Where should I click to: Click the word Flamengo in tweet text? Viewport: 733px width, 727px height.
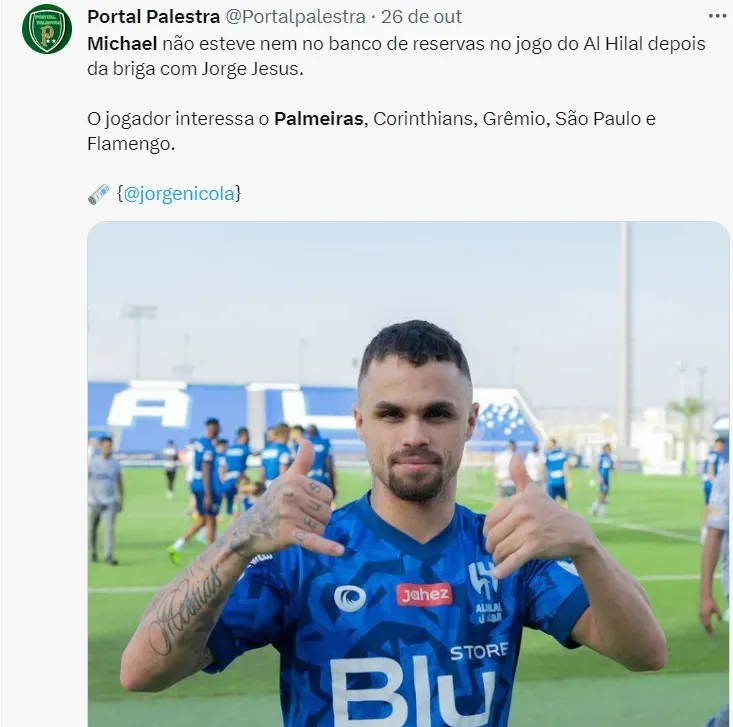(130, 144)
